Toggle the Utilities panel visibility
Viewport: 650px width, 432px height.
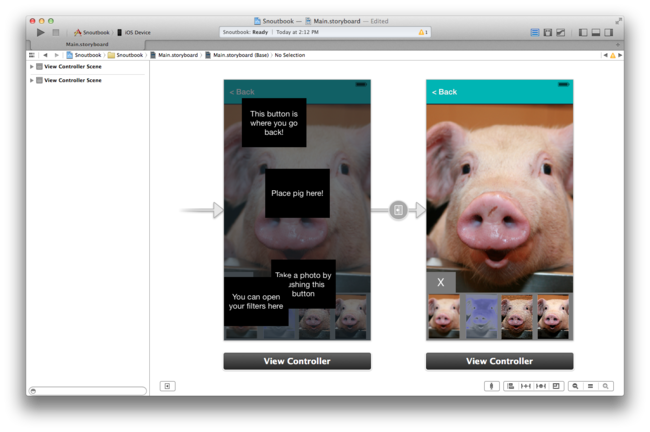[609, 32]
